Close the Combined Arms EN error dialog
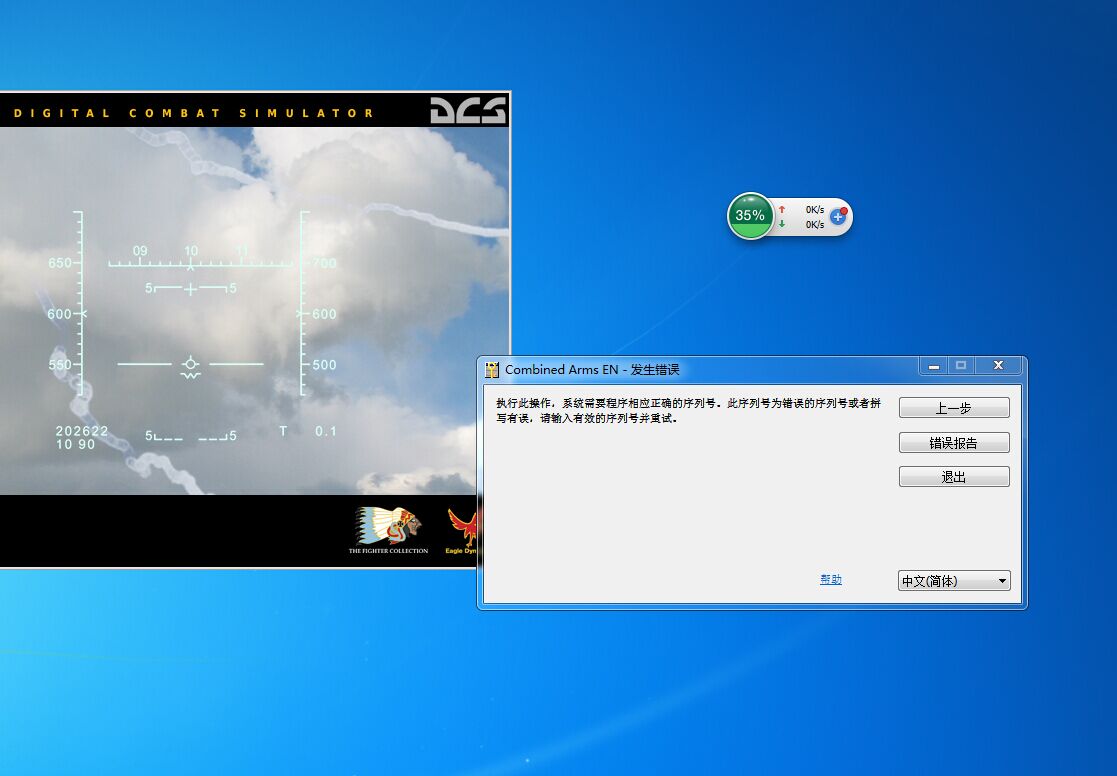1117x776 pixels. click(997, 366)
